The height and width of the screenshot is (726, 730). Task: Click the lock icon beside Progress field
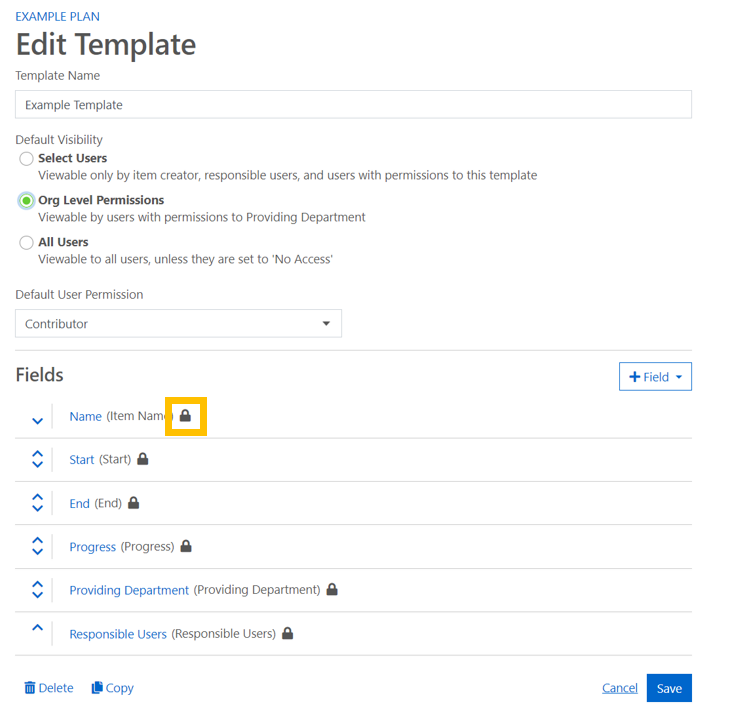point(186,546)
